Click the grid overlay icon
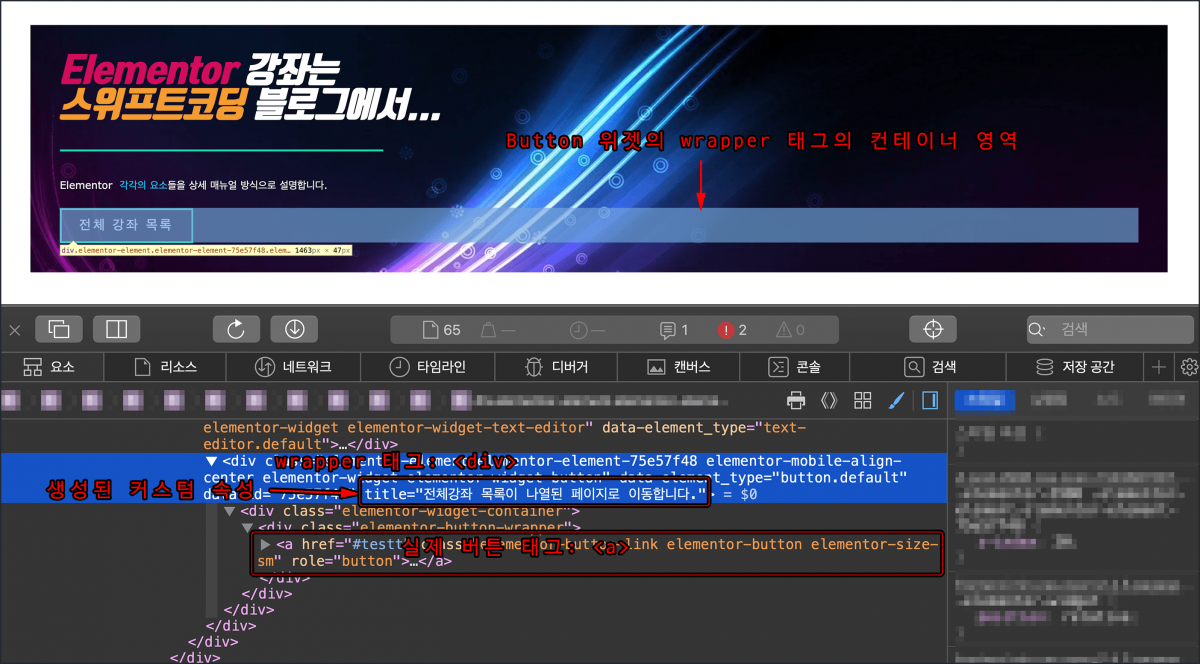This screenshot has height=664, width=1200. click(862, 399)
